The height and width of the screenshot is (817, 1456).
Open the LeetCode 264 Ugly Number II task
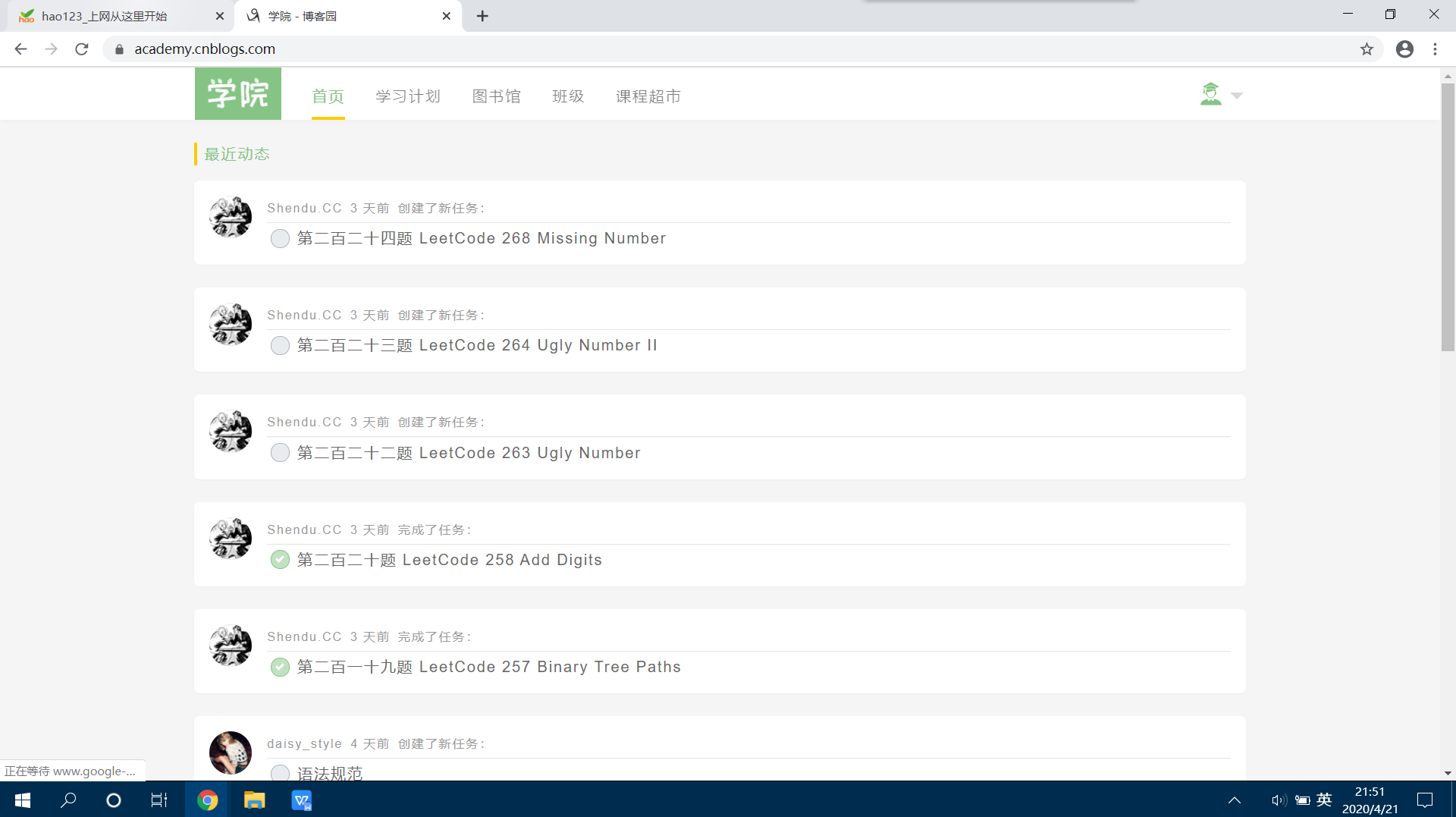click(477, 345)
